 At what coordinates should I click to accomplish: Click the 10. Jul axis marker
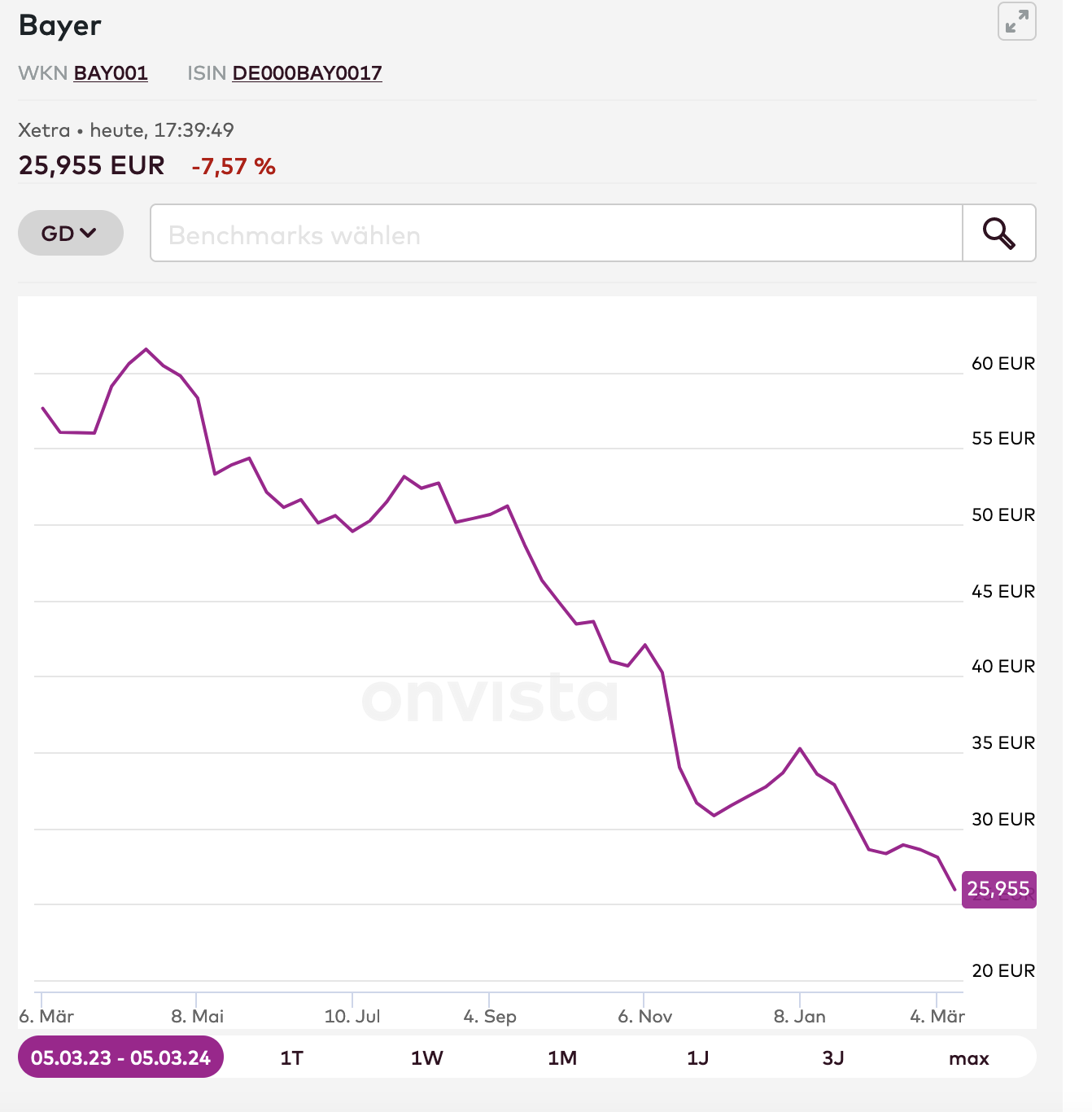click(x=352, y=1016)
